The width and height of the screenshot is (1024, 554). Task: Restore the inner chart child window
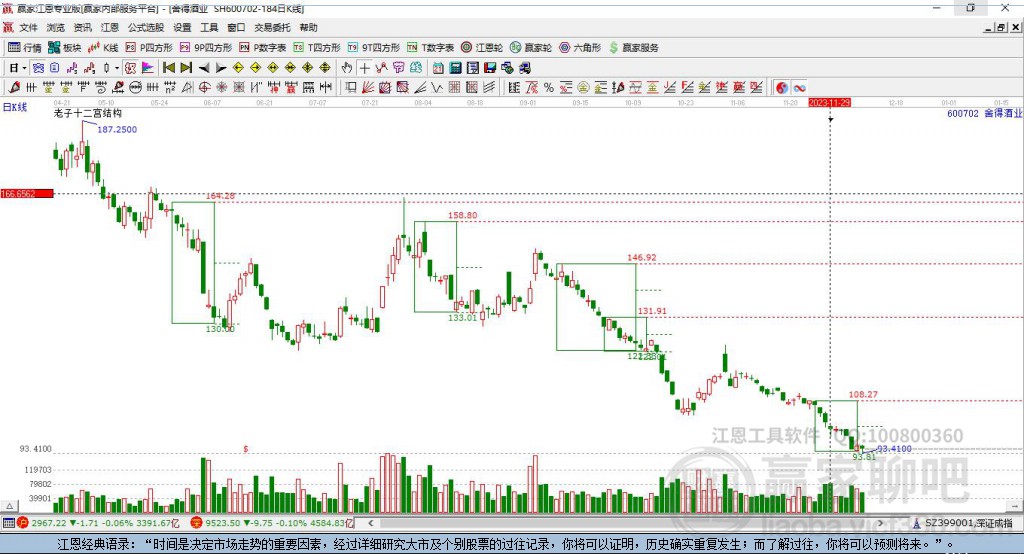tap(1001, 27)
